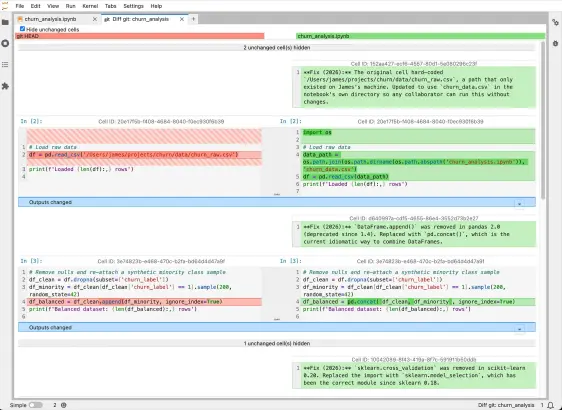Open the Tabs menu
The image size is (562, 410).
(x=110, y=6)
